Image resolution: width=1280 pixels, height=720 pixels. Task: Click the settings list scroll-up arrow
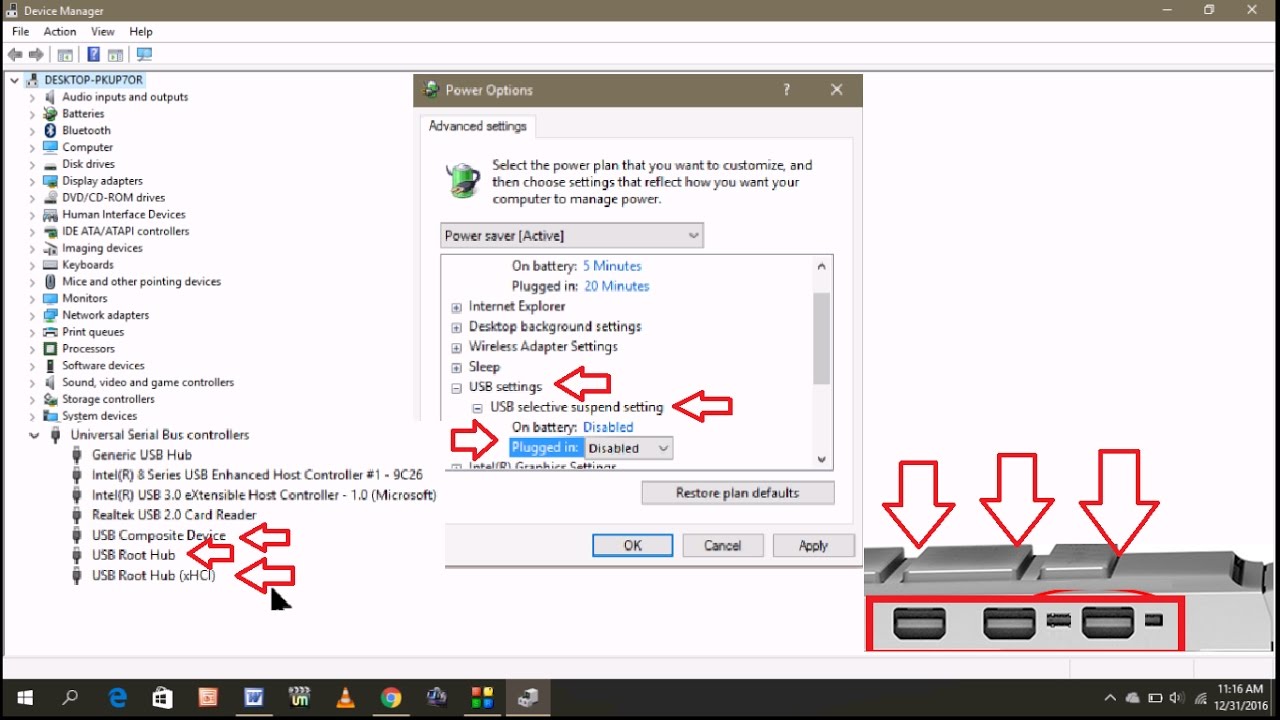822,266
